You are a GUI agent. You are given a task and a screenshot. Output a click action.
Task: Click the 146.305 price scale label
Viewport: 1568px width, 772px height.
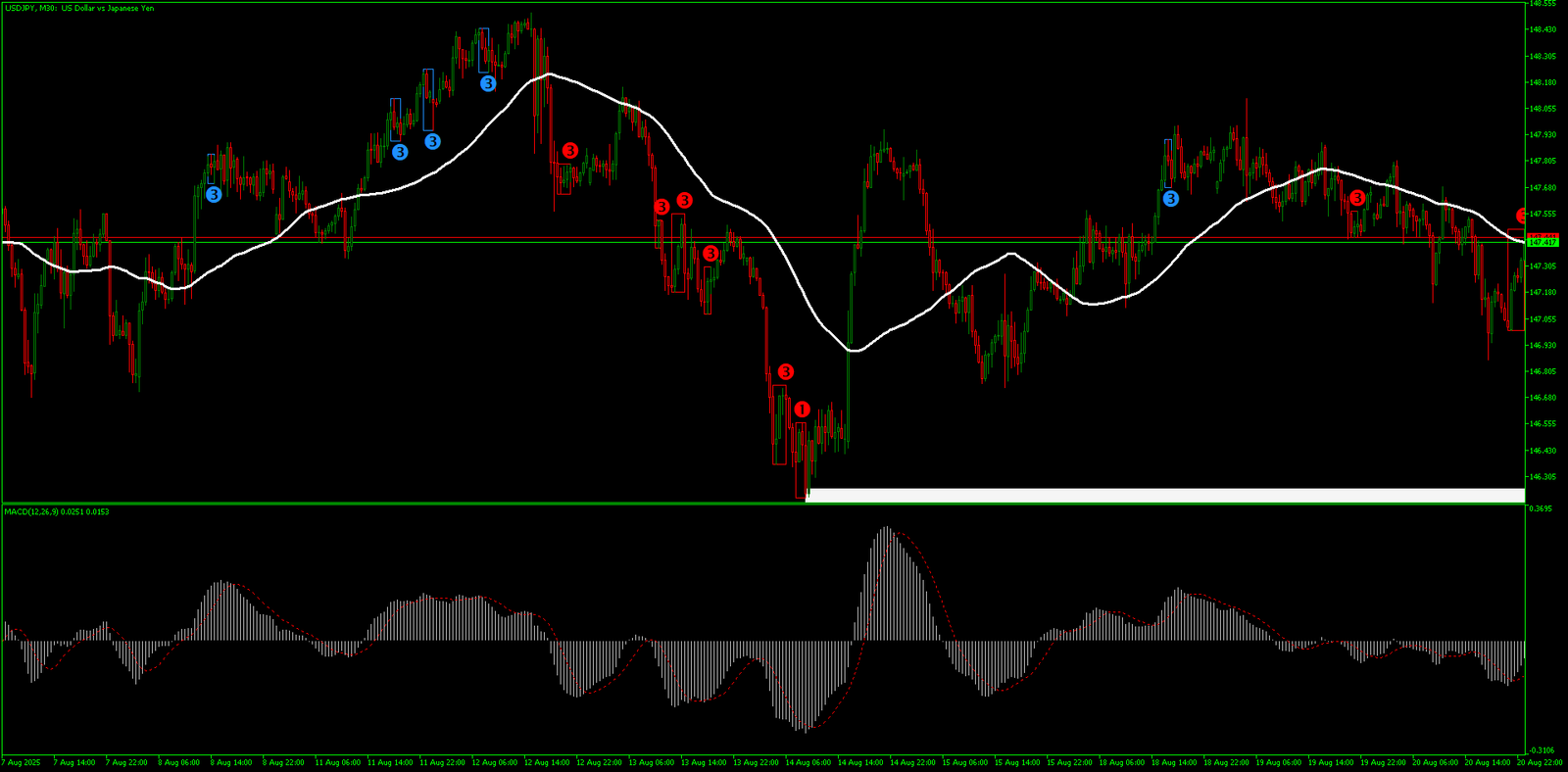click(x=1543, y=477)
